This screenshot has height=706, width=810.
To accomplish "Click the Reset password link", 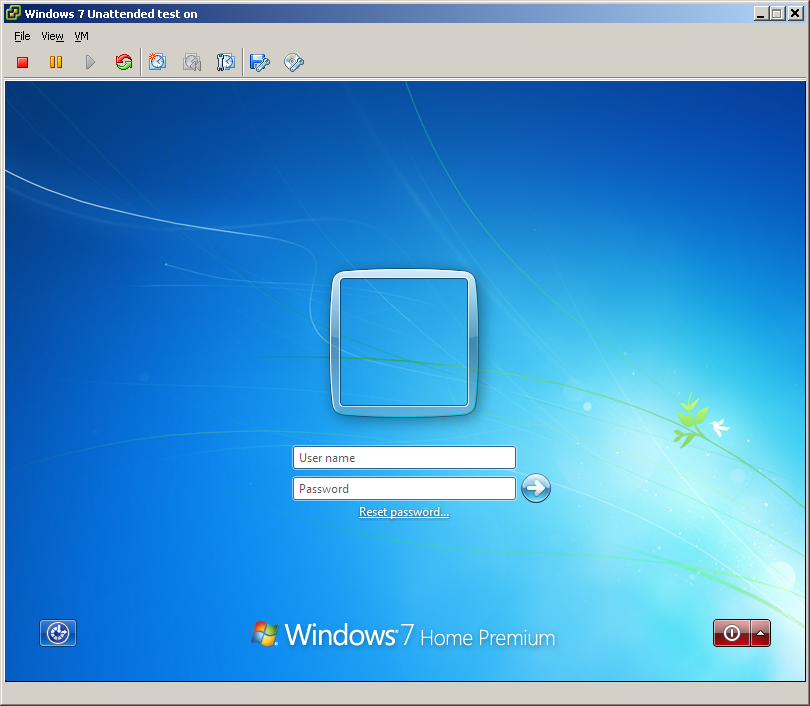I will coord(404,512).
